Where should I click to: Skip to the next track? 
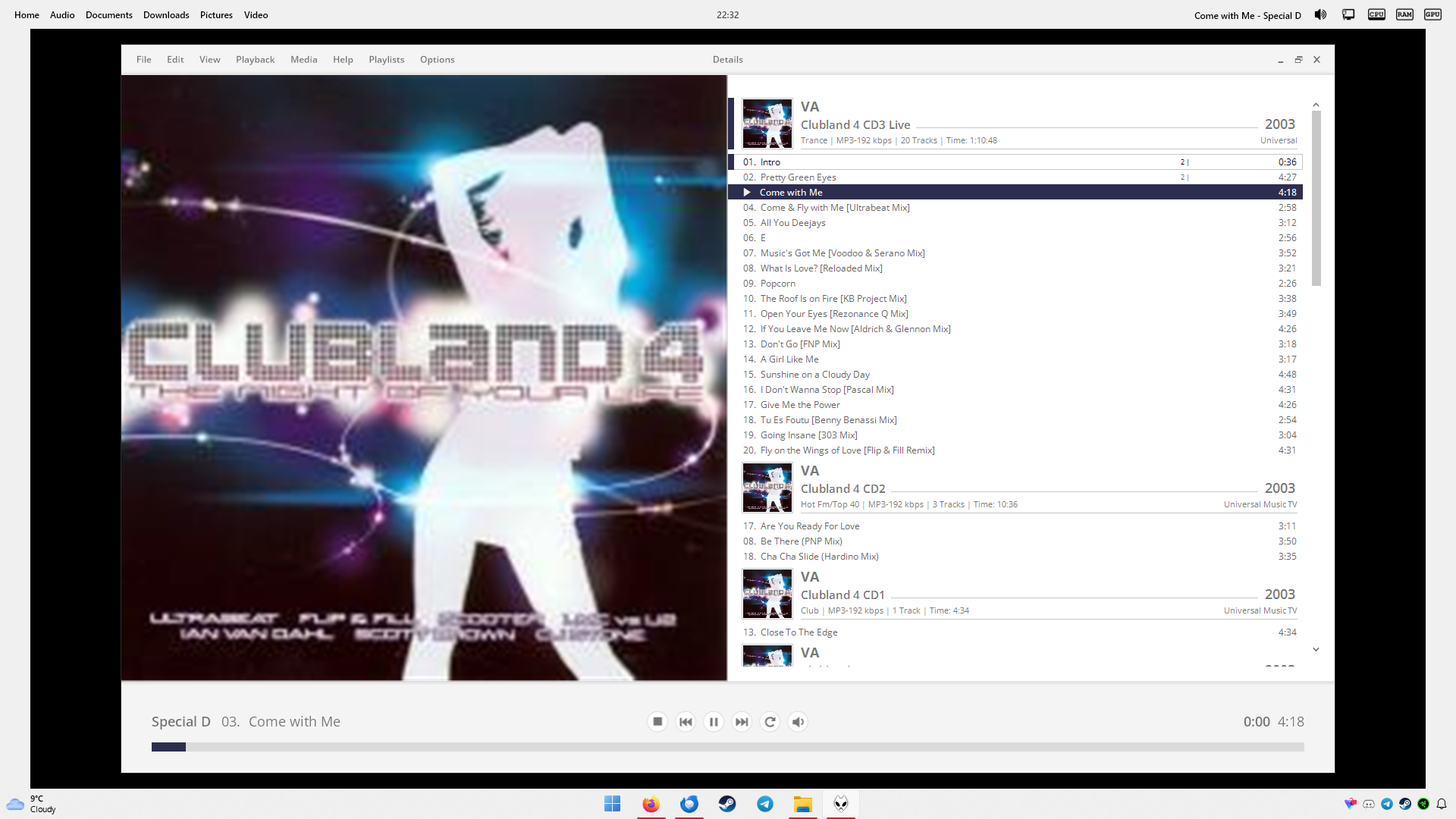click(742, 722)
